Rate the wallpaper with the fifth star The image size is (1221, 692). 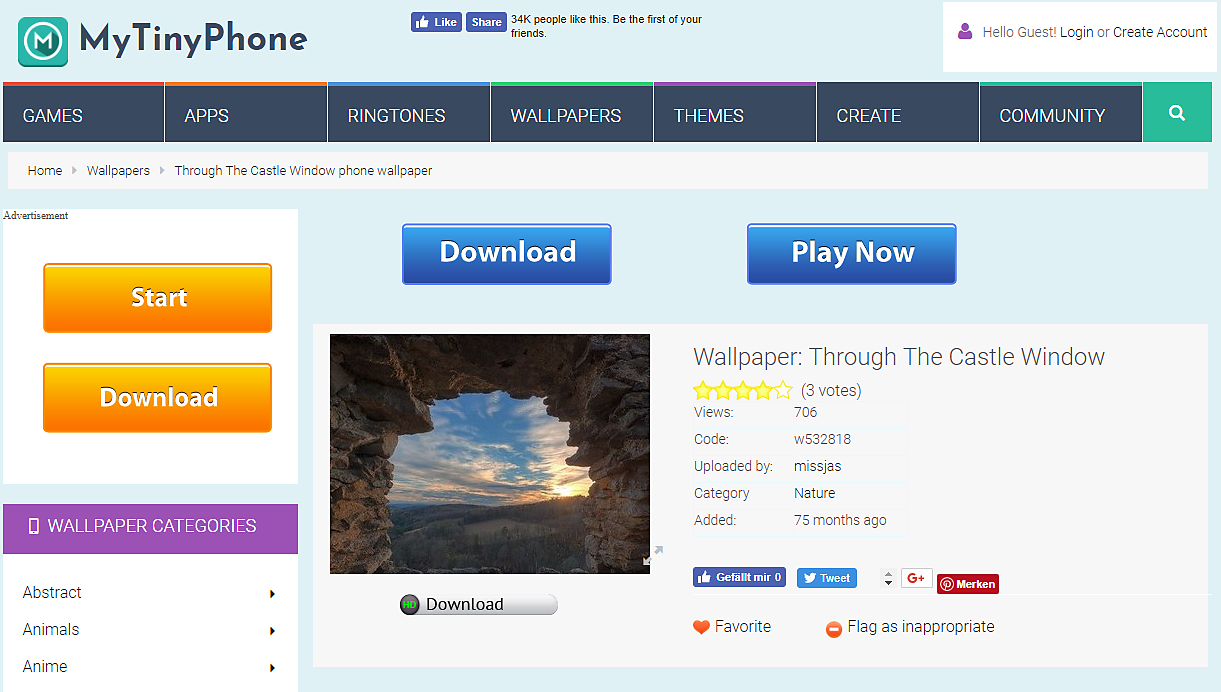783,390
